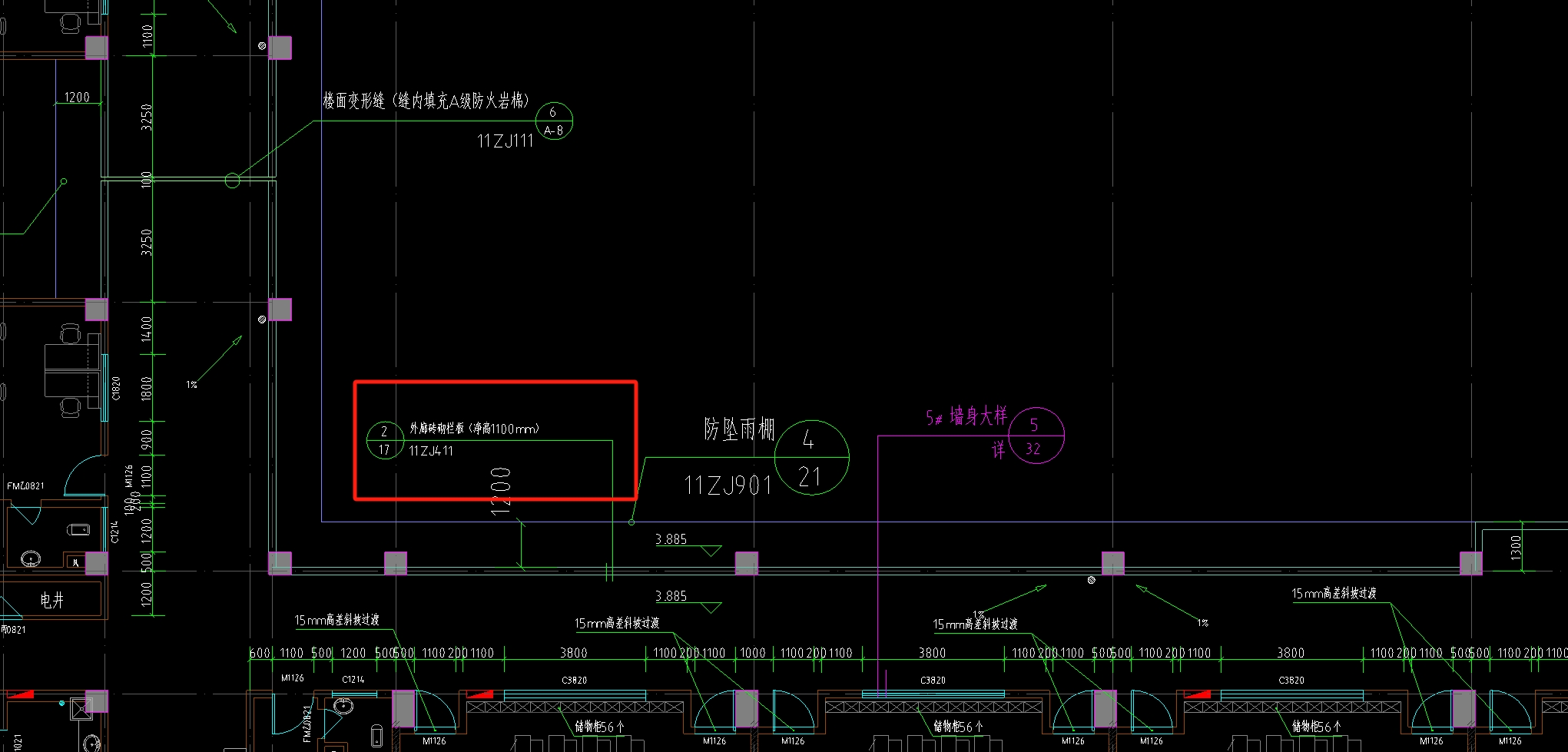This screenshot has height=752, width=1568.
Task: Click the 11ZJ411 reference text
Action: click(x=431, y=451)
